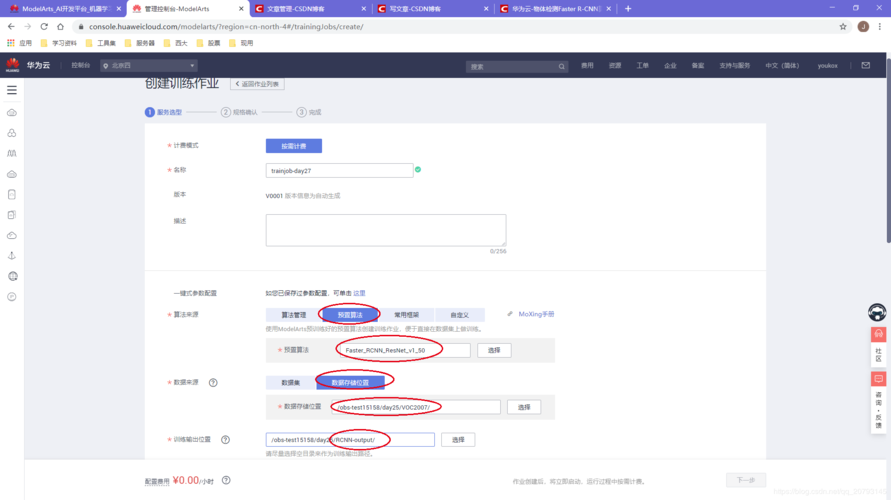Click 选择 next to the training output path
Viewport: 891px width, 500px height.
pyautogui.click(x=458, y=439)
